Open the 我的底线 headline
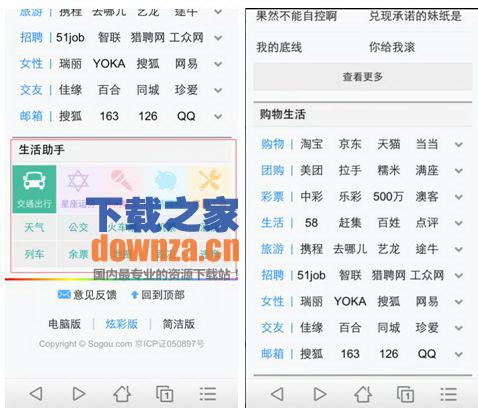The image size is (478, 411). 279,47
